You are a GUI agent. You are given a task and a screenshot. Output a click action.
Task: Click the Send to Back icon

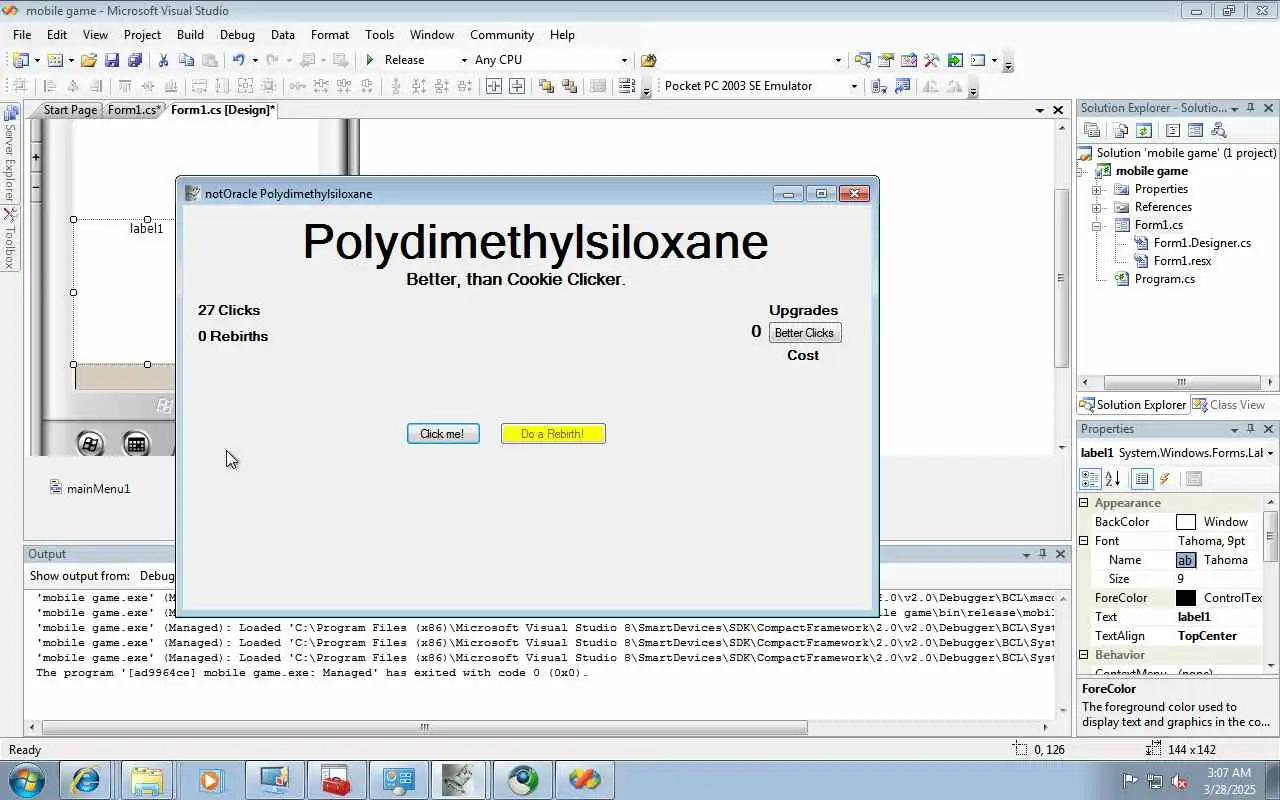point(569,86)
